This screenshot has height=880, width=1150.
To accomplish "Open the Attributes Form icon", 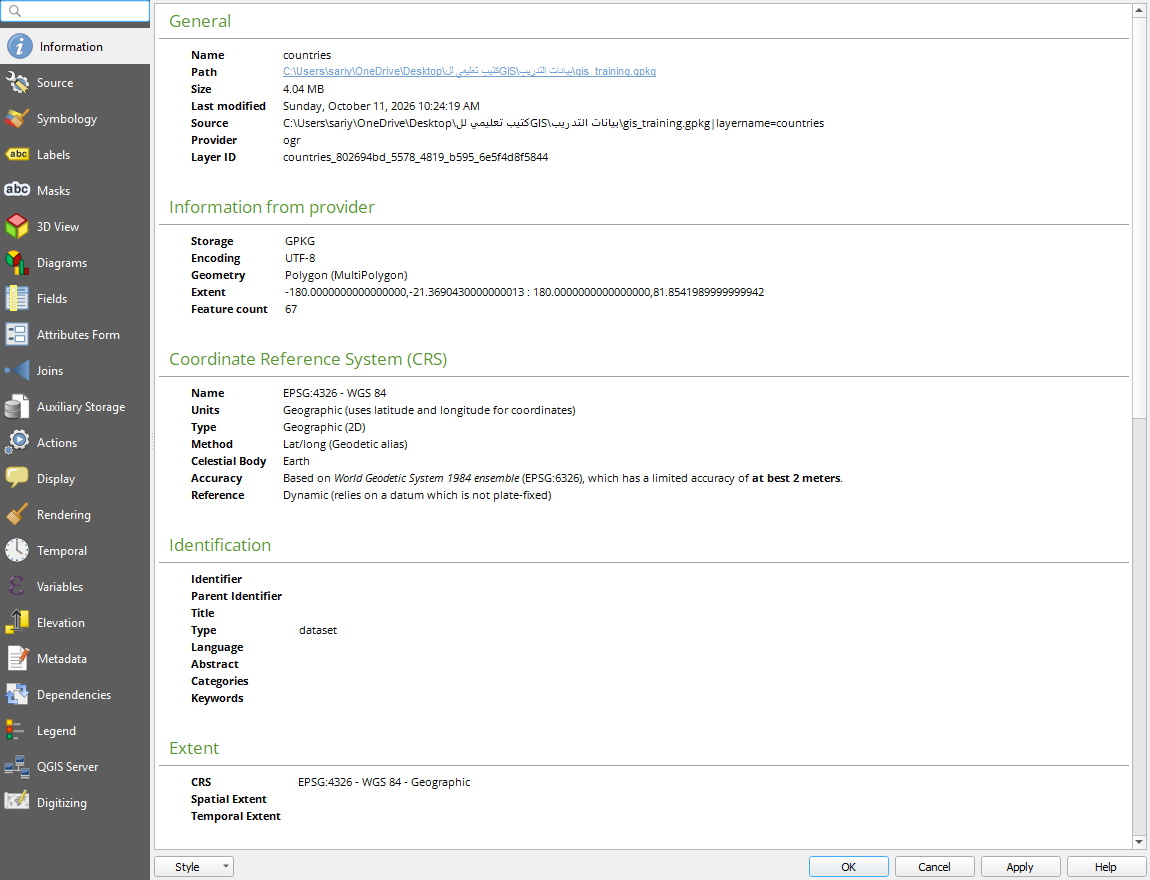I will (x=17, y=334).
